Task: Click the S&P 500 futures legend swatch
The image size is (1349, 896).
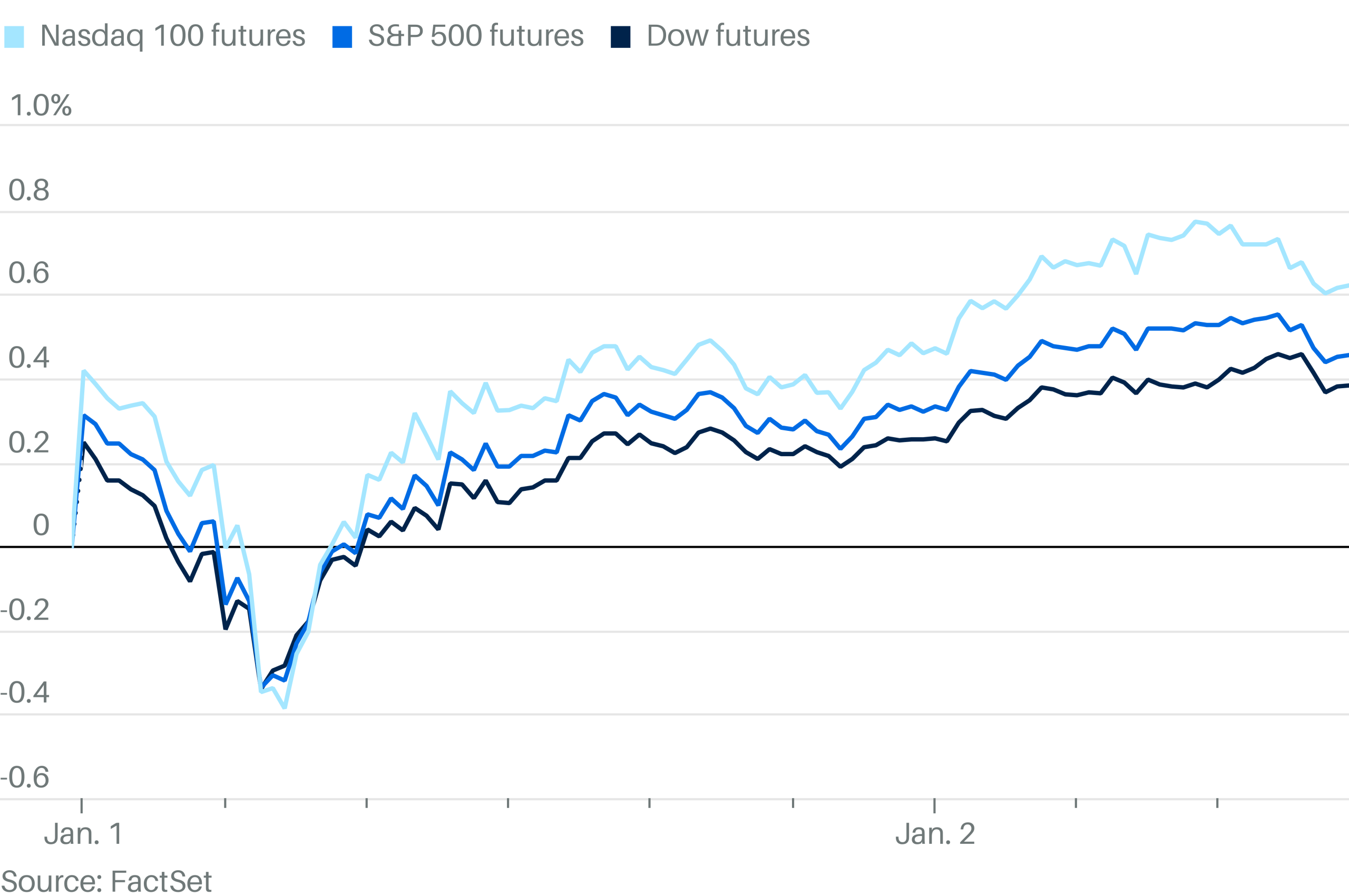Action: click(x=342, y=36)
